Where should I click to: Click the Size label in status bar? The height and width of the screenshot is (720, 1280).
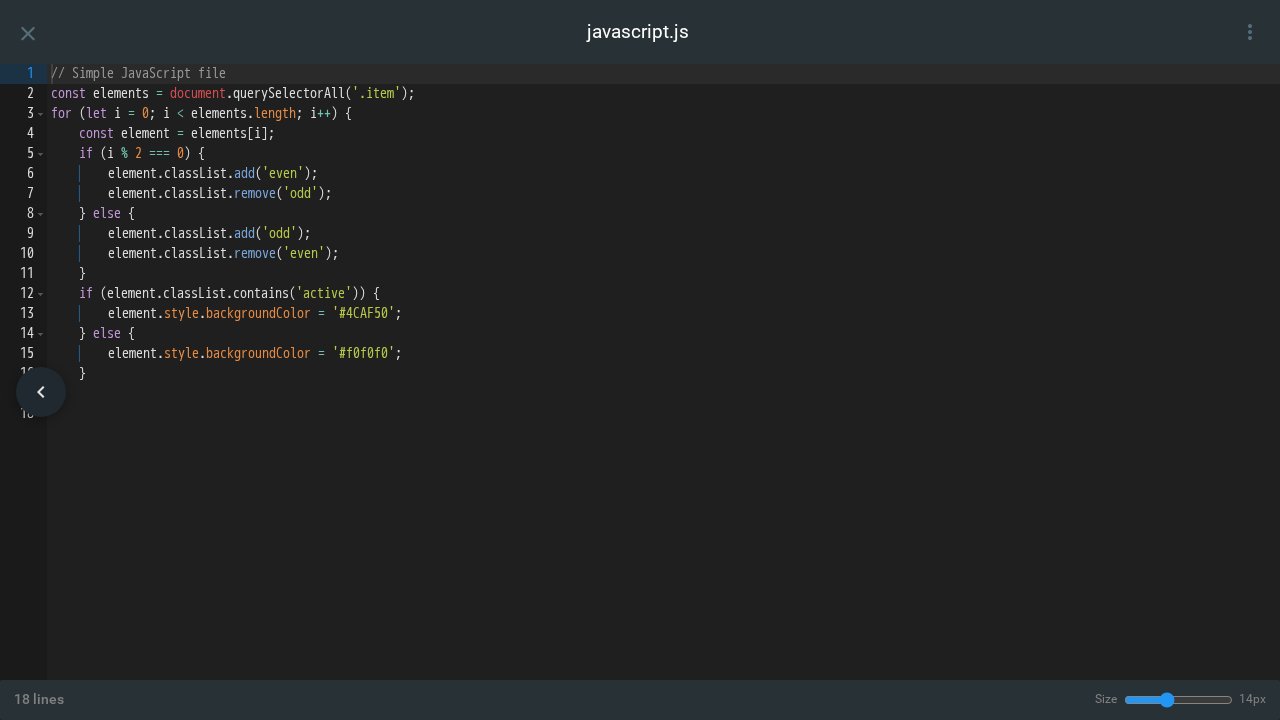coord(1106,700)
